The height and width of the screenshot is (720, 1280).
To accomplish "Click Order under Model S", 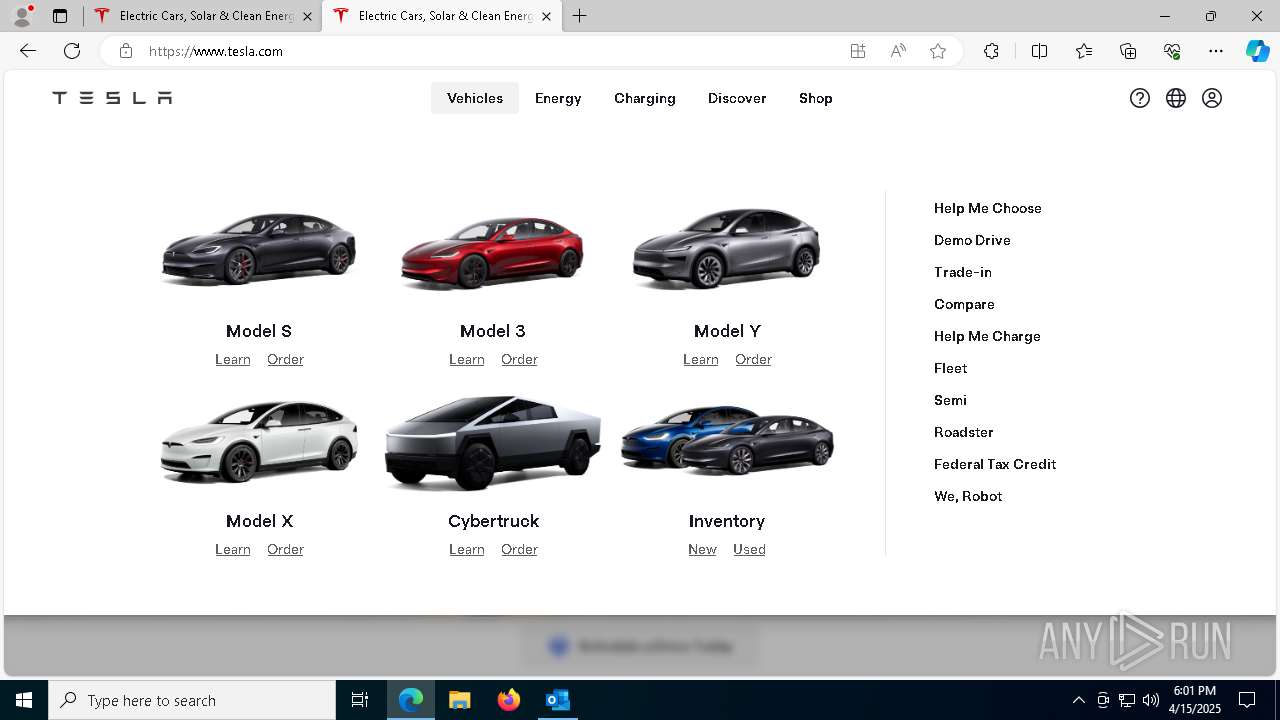I will pos(285,359).
